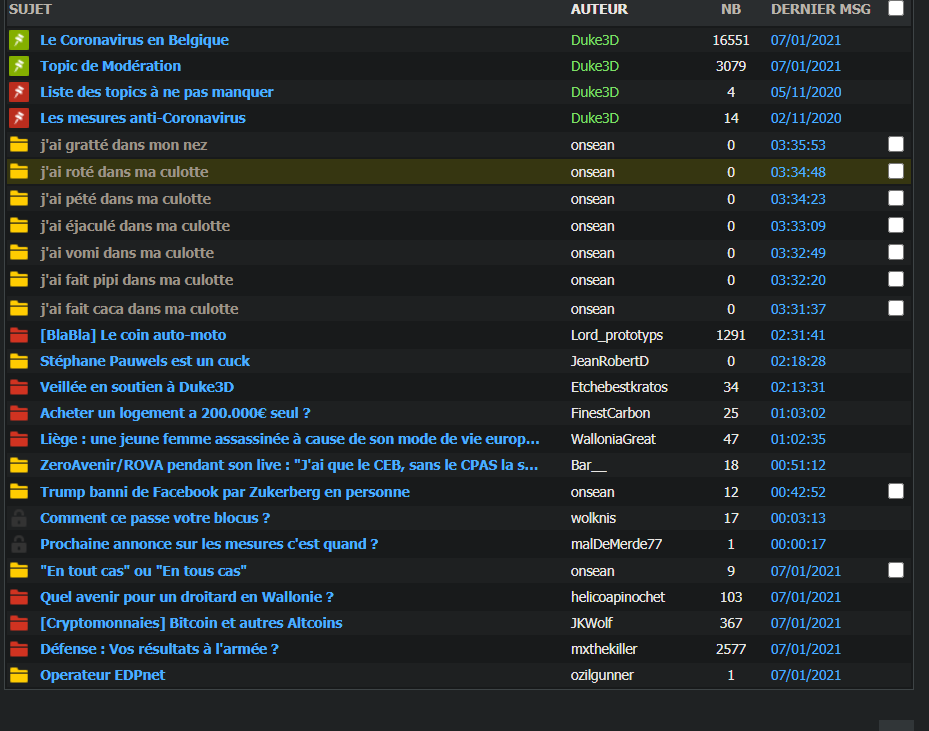Click folder icon of "En tout cas" topic

(x=19, y=571)
